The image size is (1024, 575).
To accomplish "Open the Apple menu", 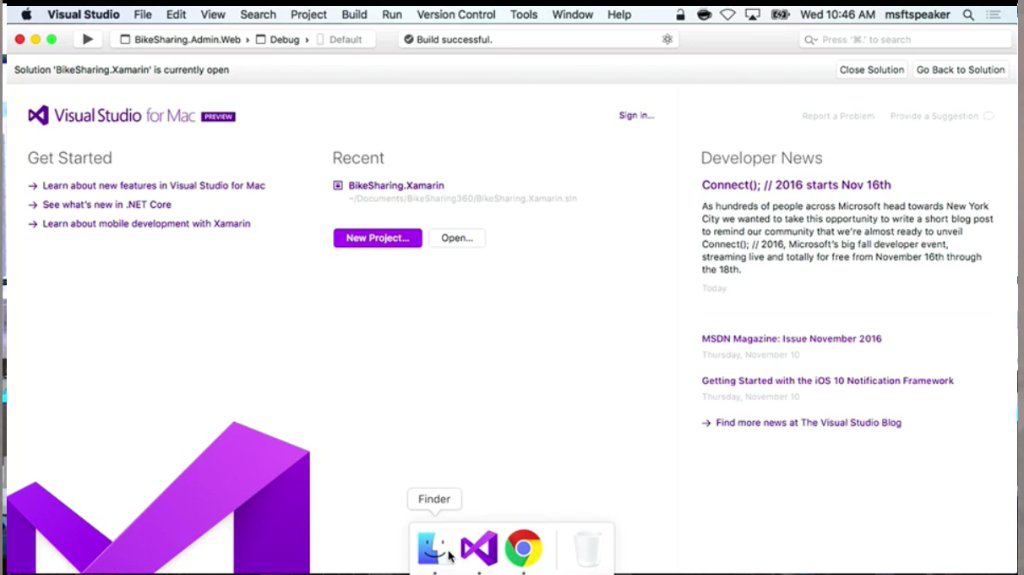I will (x=26, y=14).
